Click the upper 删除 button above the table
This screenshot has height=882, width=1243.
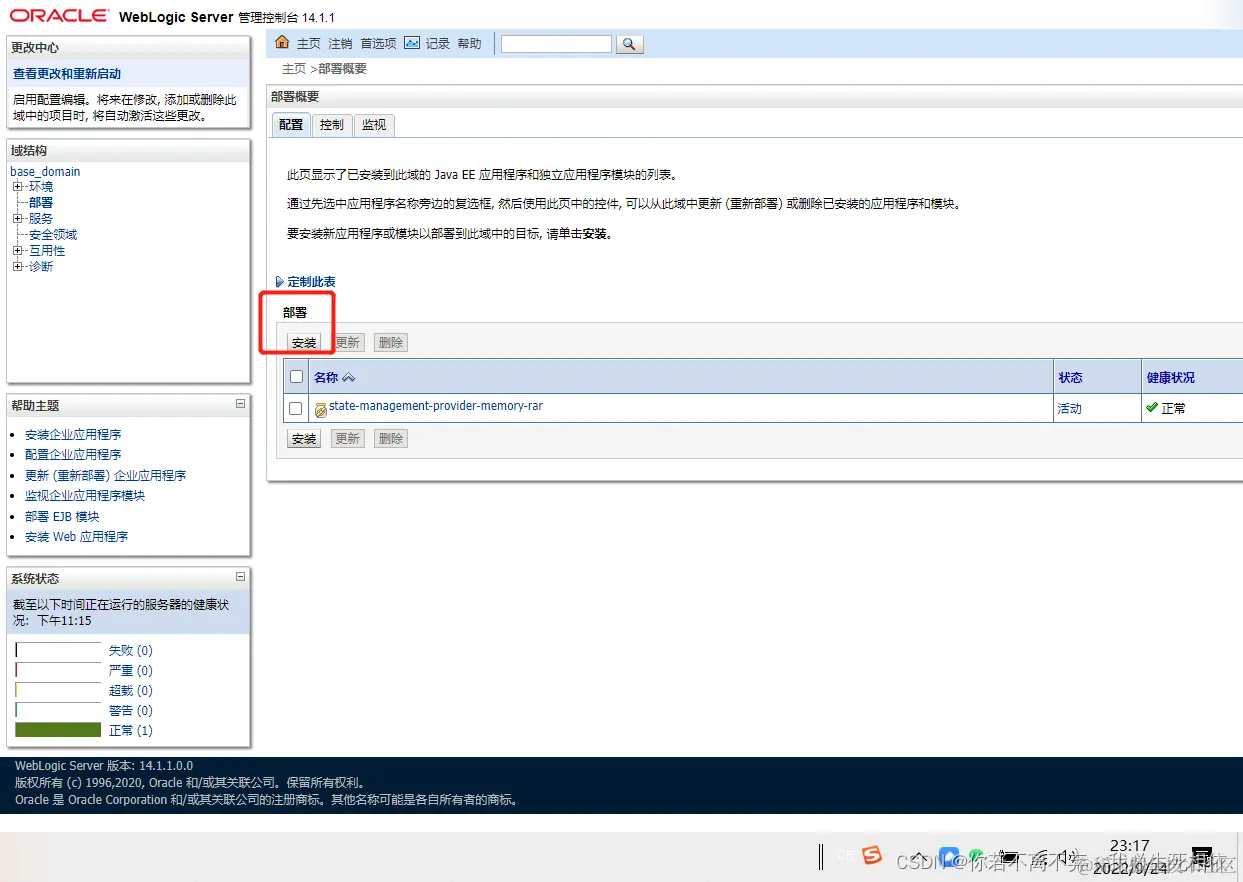pos(391,343)
